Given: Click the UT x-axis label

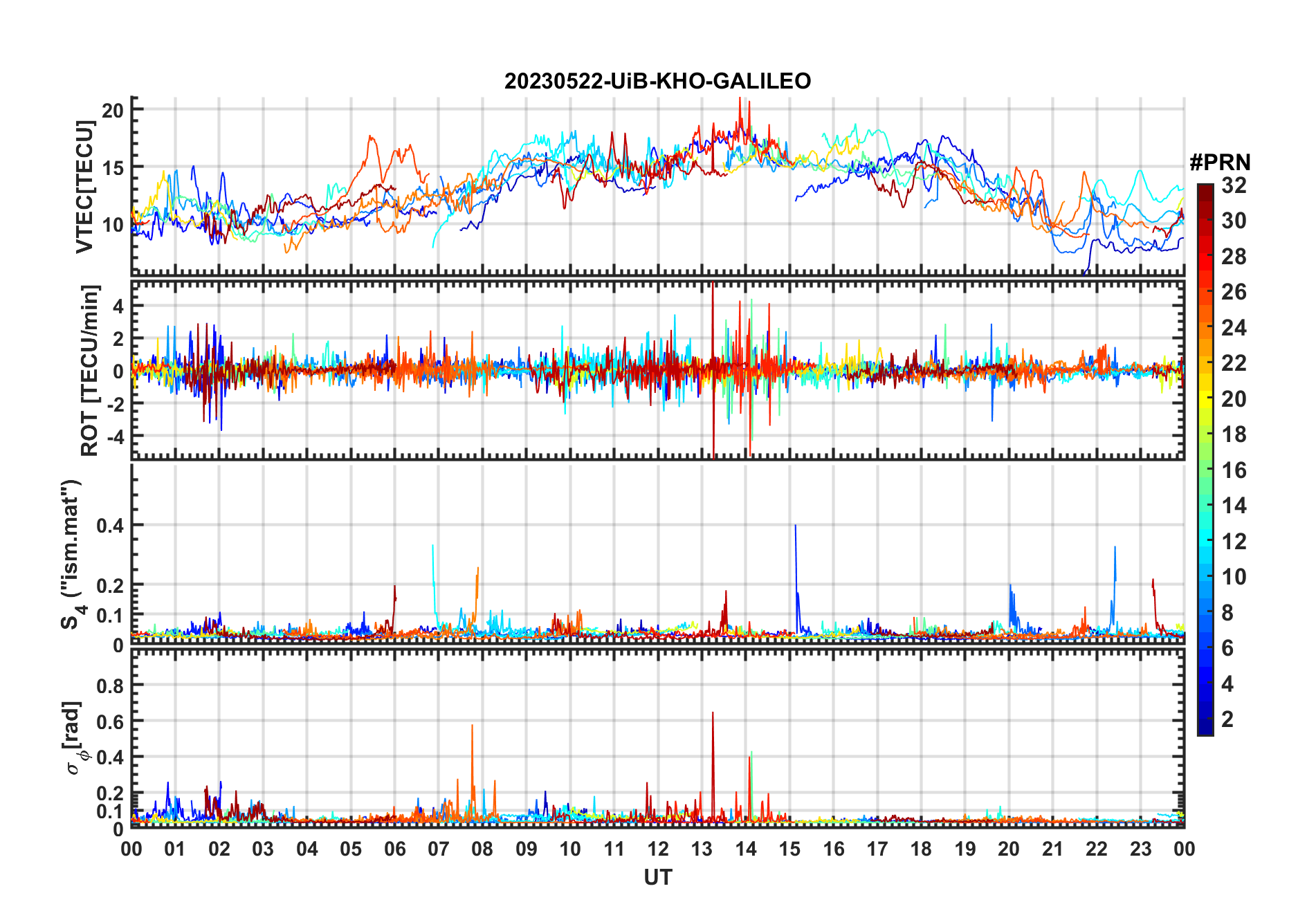Looking at the screenshot, I should coord(658,878).
